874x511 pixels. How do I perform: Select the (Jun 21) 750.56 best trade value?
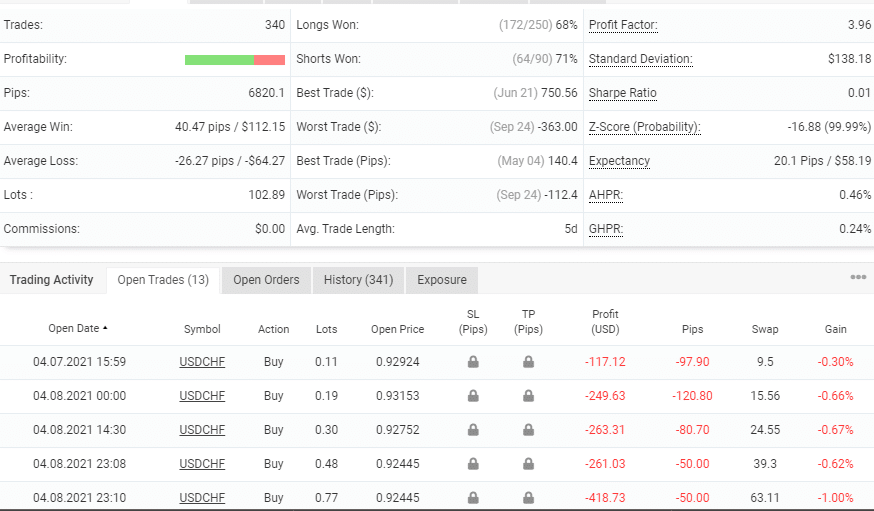[535, 93]
